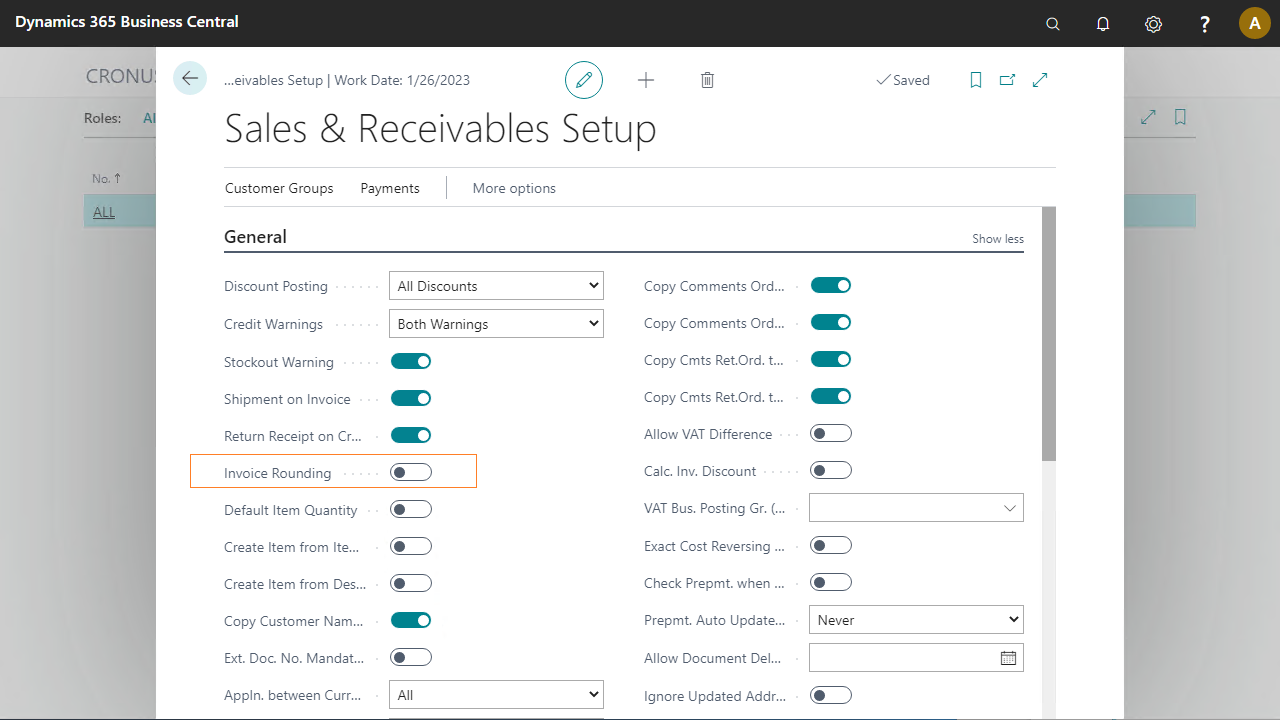Viewport: 1280px width, 720px height.
Task: Click the back arrow button
Action: (x=190, y=78)
